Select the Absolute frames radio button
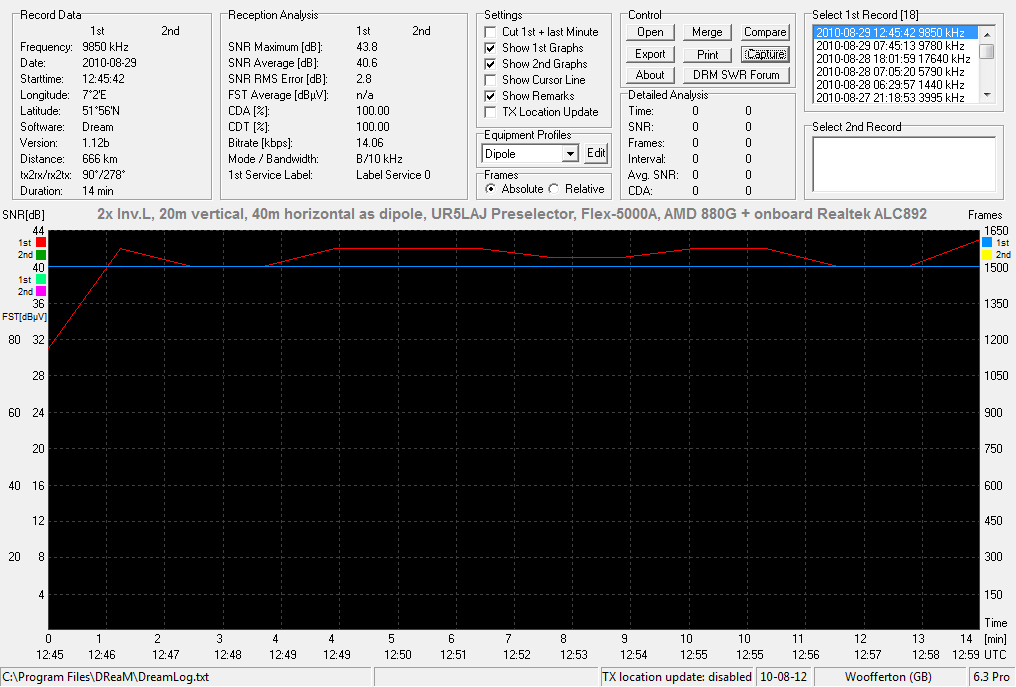Viewport: 1016px width, 687px height. [491, 189]
